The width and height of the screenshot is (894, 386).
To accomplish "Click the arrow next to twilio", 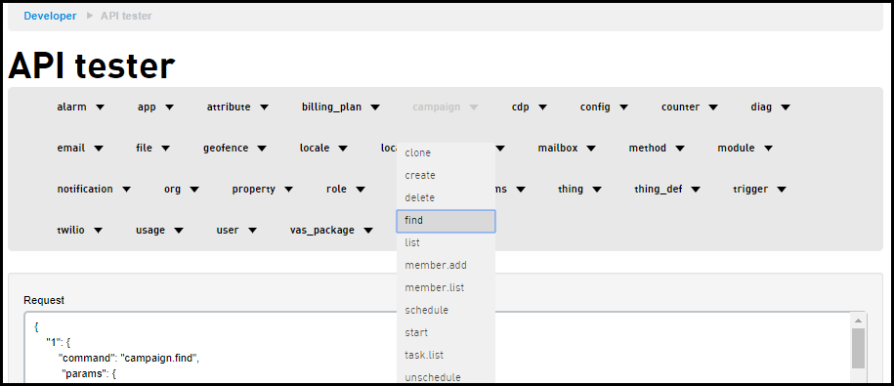I will 98,230.
